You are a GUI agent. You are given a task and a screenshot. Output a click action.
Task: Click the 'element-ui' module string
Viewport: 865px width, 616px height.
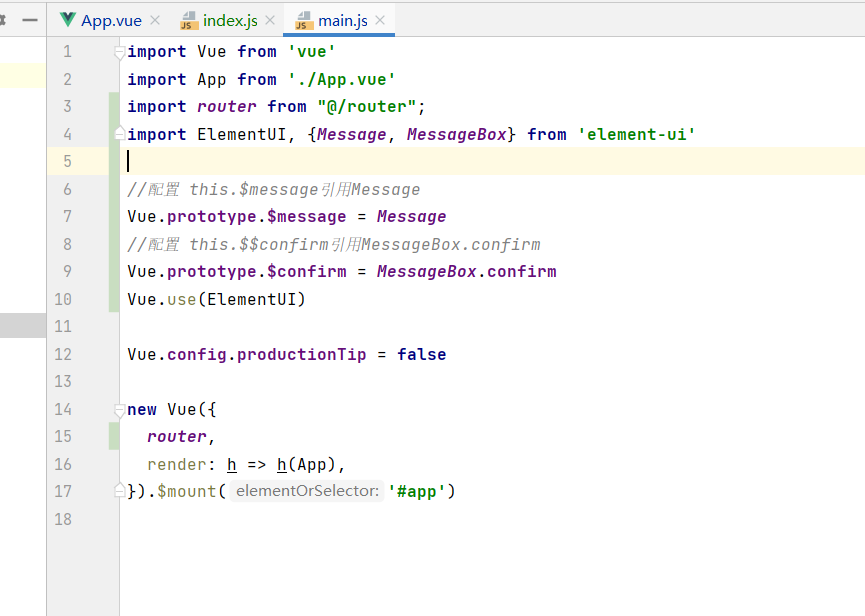pyautogui.click(x=637, y=134)
